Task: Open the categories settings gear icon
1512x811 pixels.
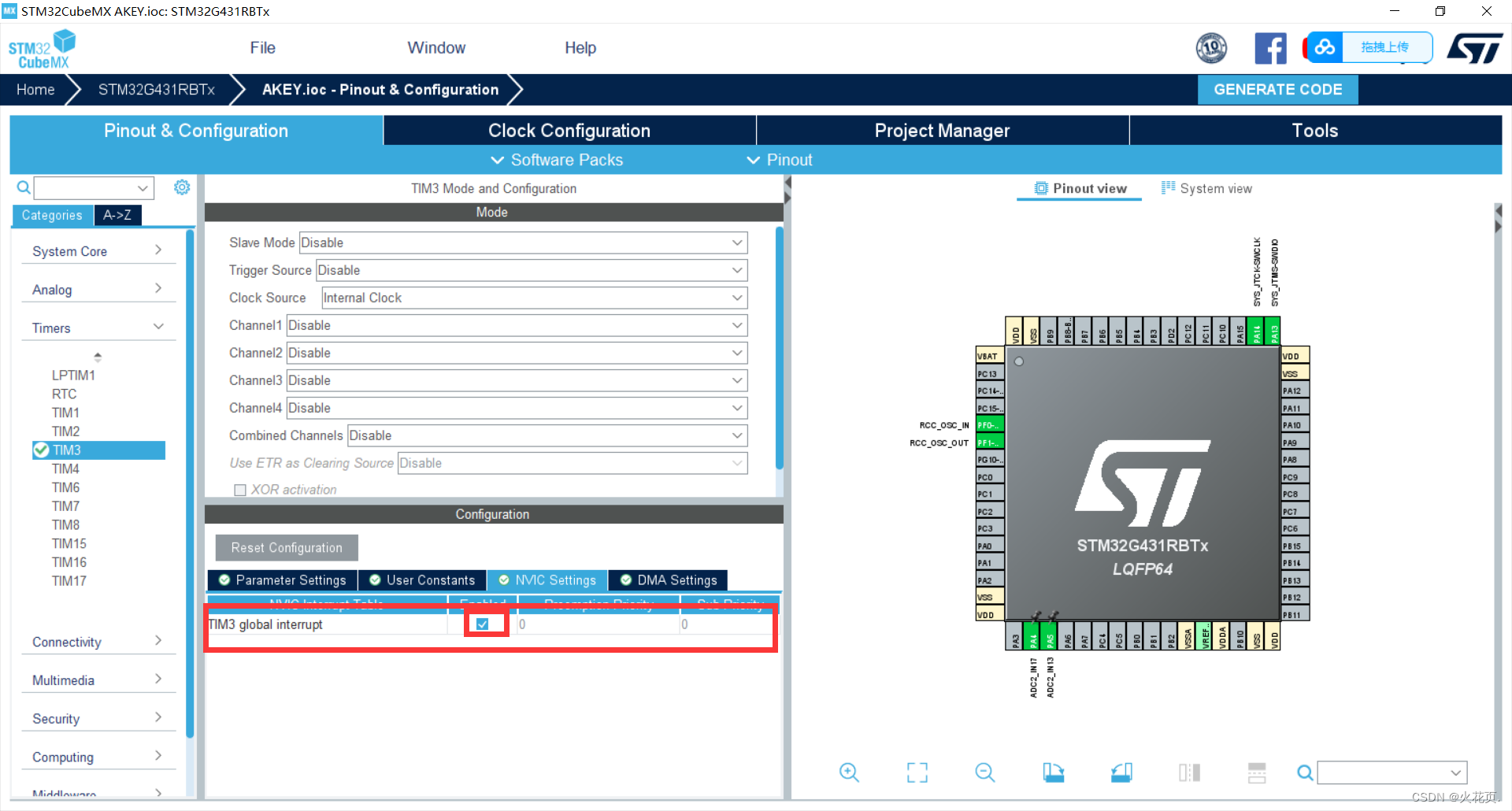Action: [182, 187]
